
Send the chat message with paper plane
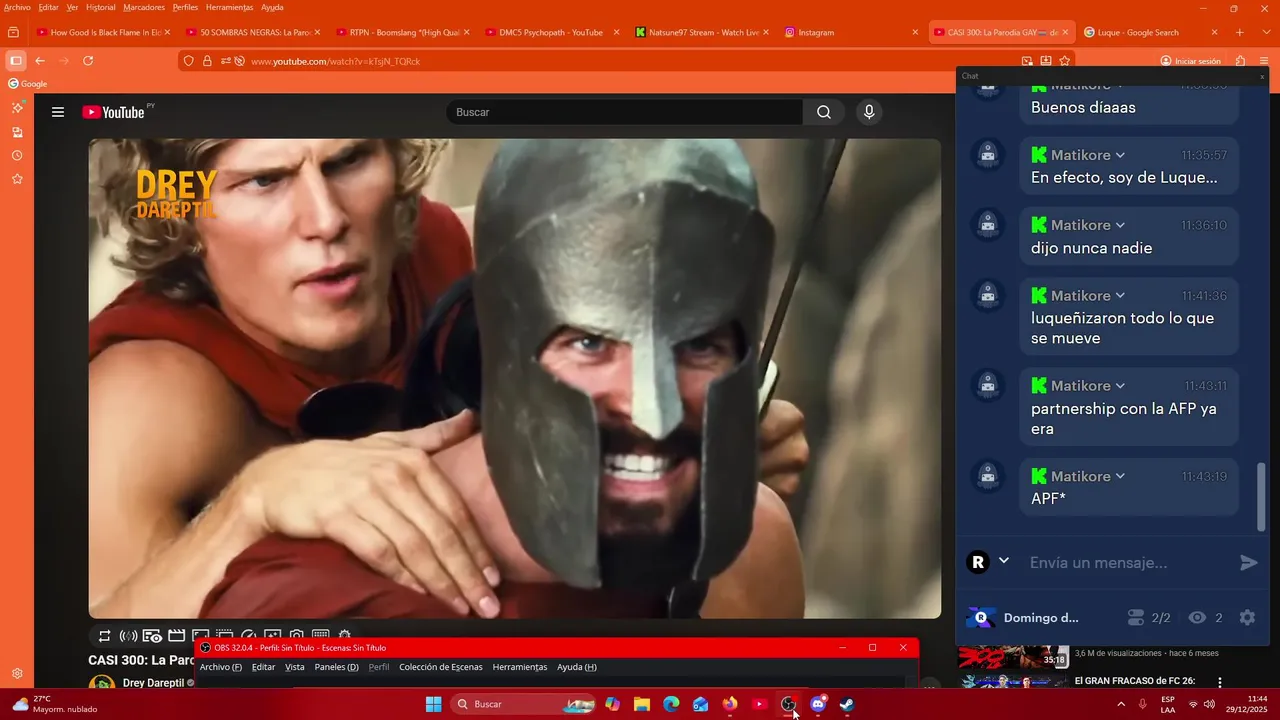pos(1248,563)
